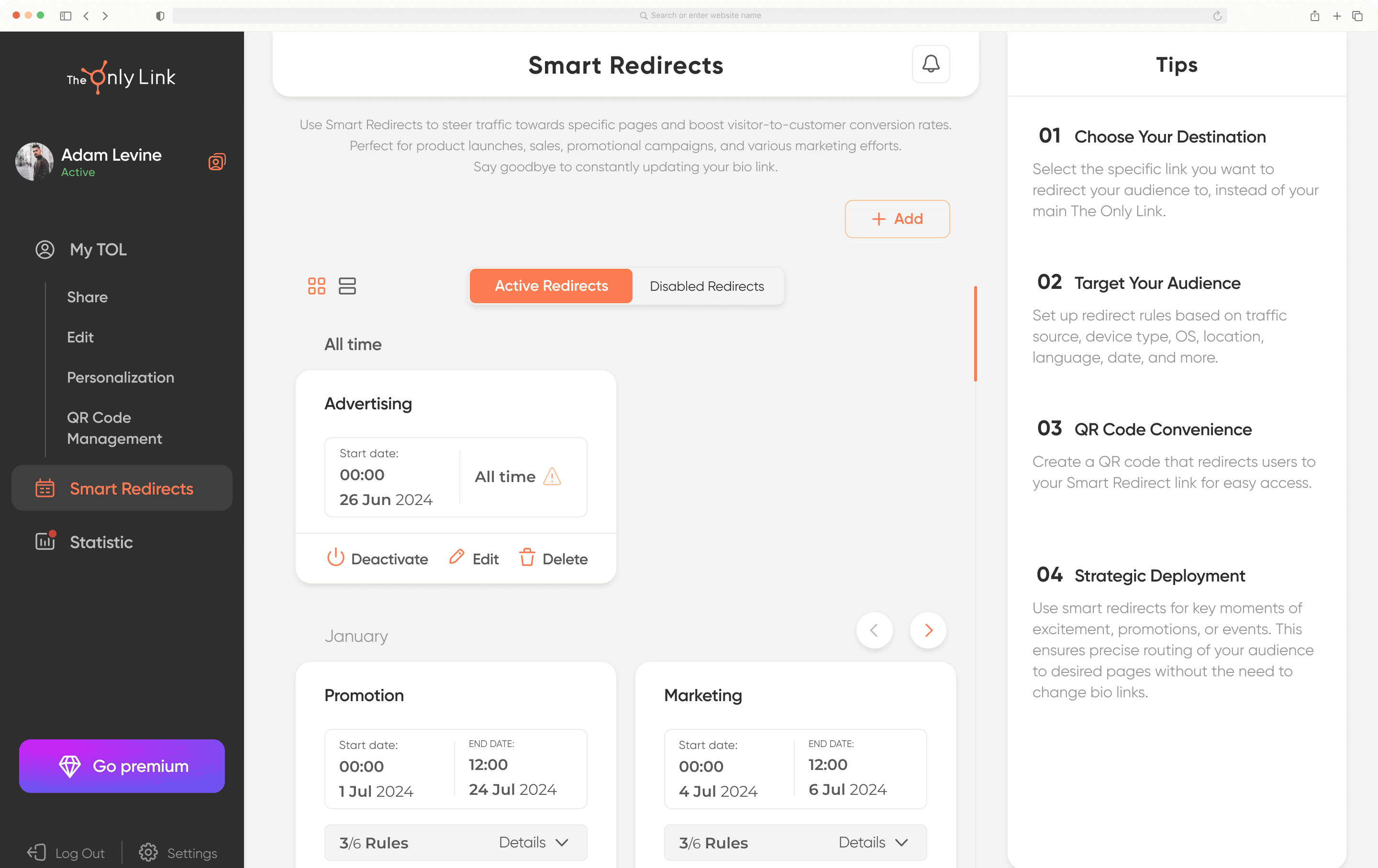Click the previous arrow for January section
This screenshot has width=1378, height=868.
point(874,630)
